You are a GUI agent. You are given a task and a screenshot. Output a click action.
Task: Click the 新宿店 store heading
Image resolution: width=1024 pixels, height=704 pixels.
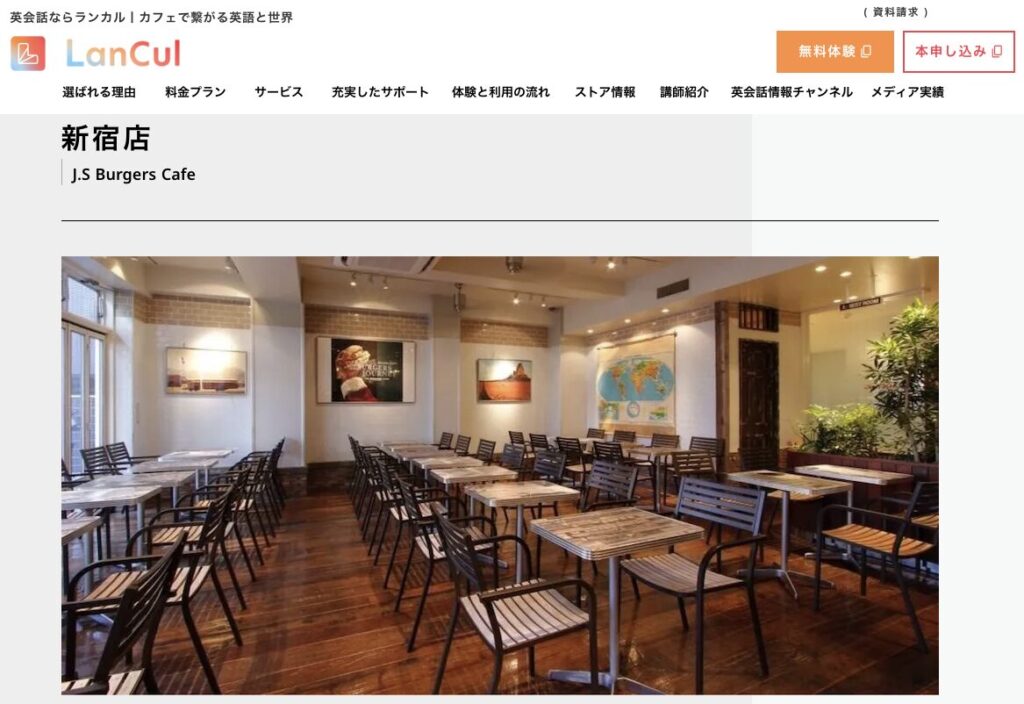[x=106, y=138]
